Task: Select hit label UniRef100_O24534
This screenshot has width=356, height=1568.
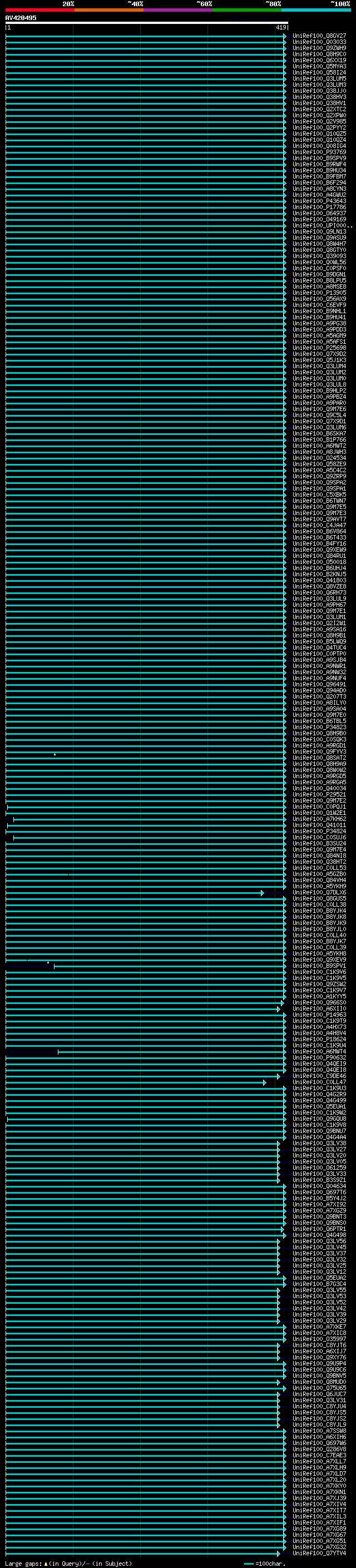Action: (319, 458)
